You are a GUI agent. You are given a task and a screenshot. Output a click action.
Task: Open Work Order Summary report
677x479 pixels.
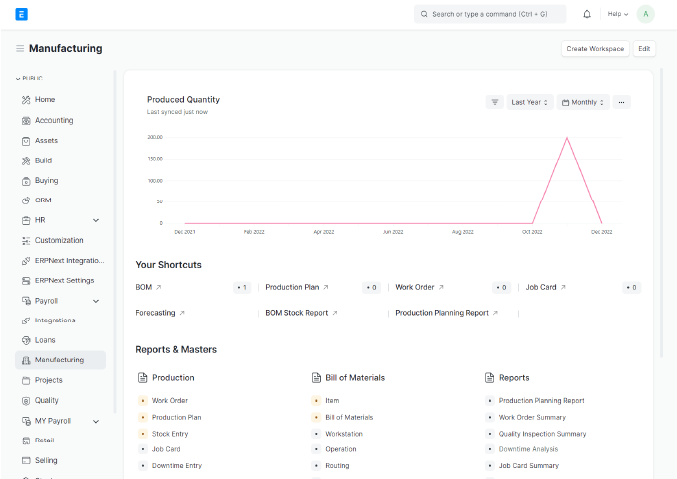pyautogui.click(x=532, y=418)
